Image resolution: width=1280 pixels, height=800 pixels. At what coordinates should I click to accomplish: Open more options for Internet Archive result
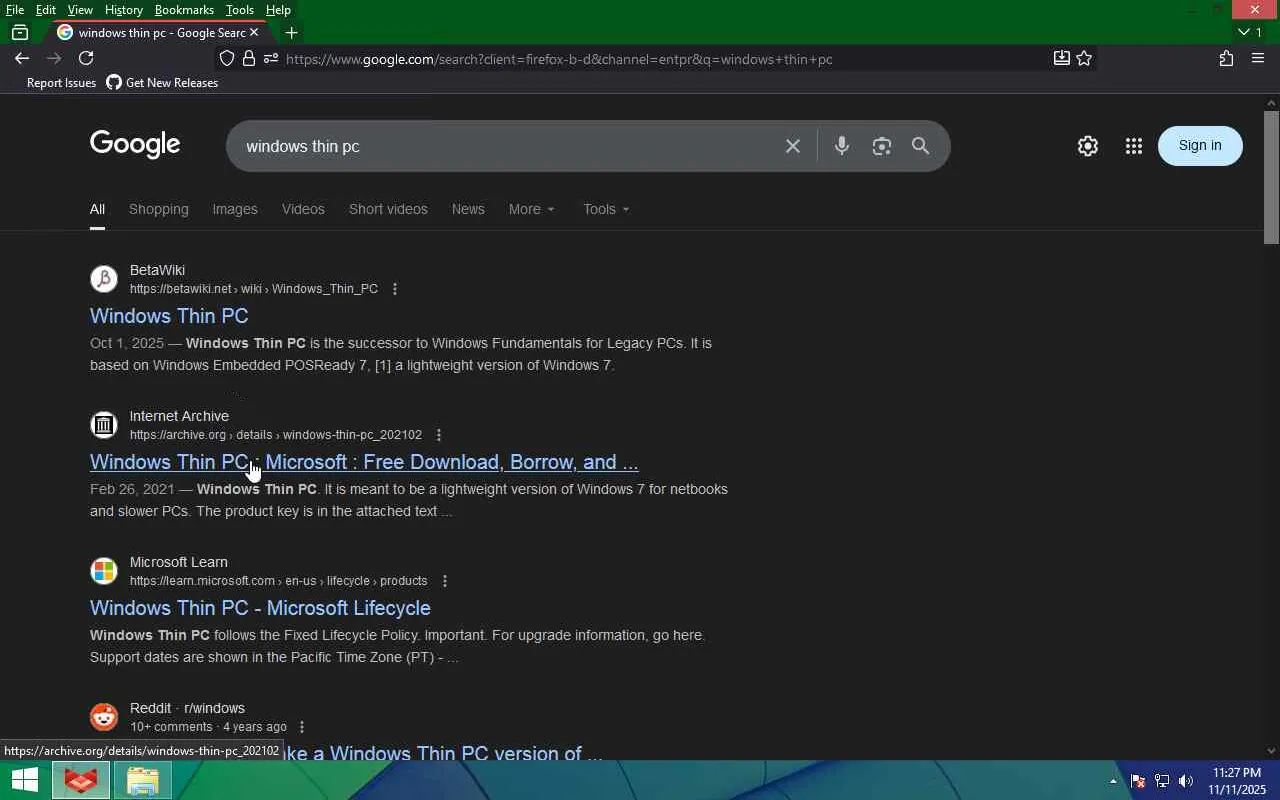[x=439, y=435]
